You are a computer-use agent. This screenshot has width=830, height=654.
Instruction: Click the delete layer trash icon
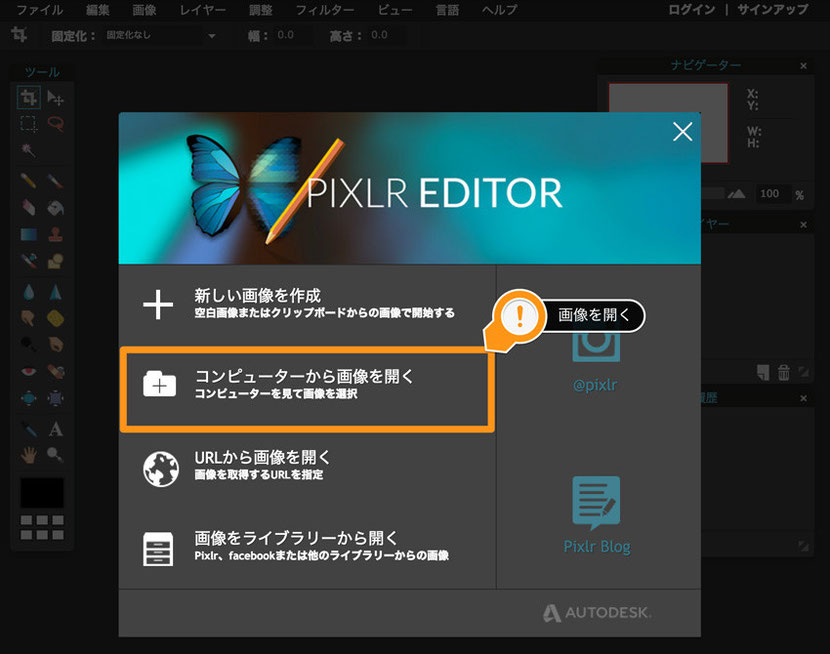tap(784, 373)
